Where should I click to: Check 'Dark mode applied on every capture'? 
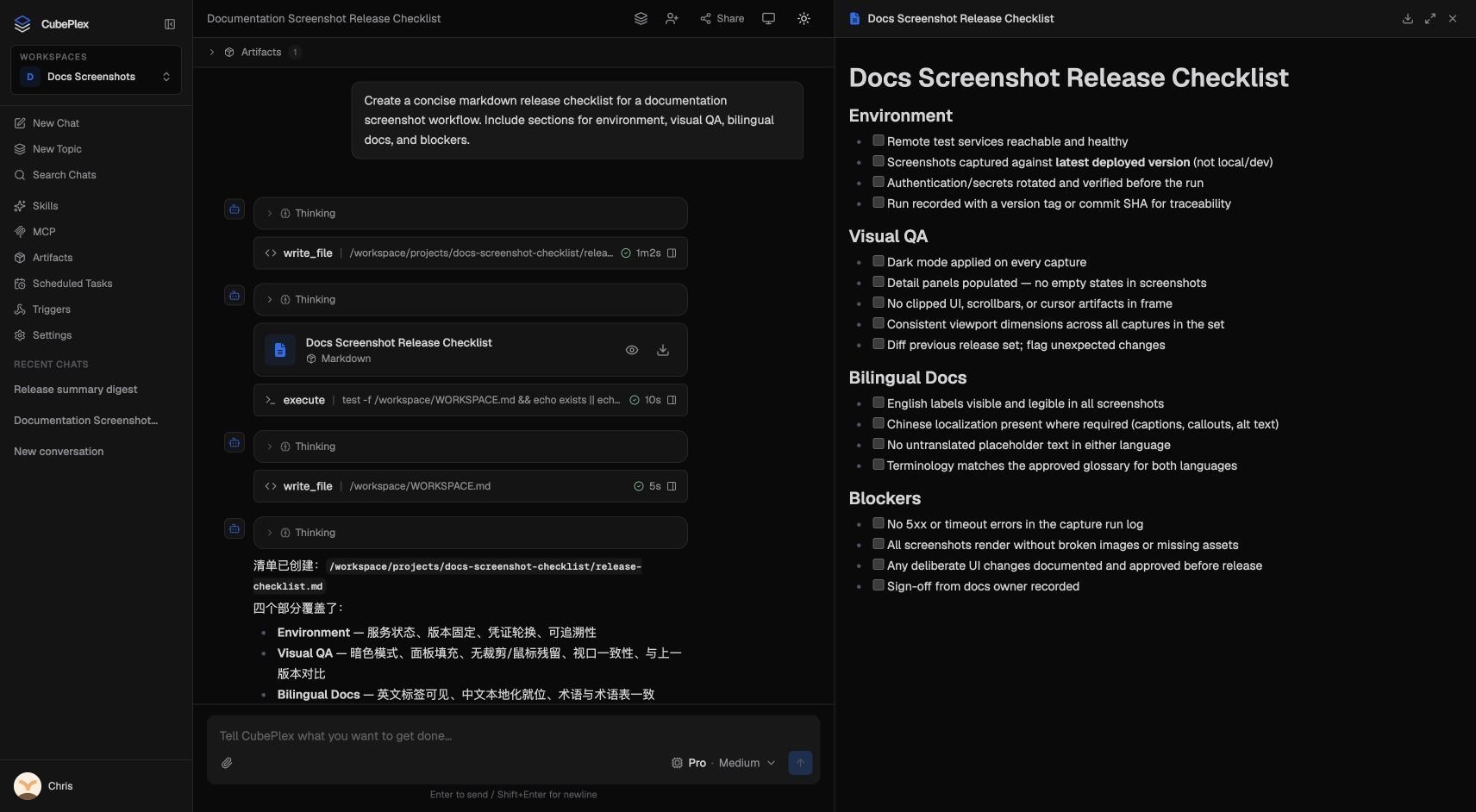(x=879, y=261)
